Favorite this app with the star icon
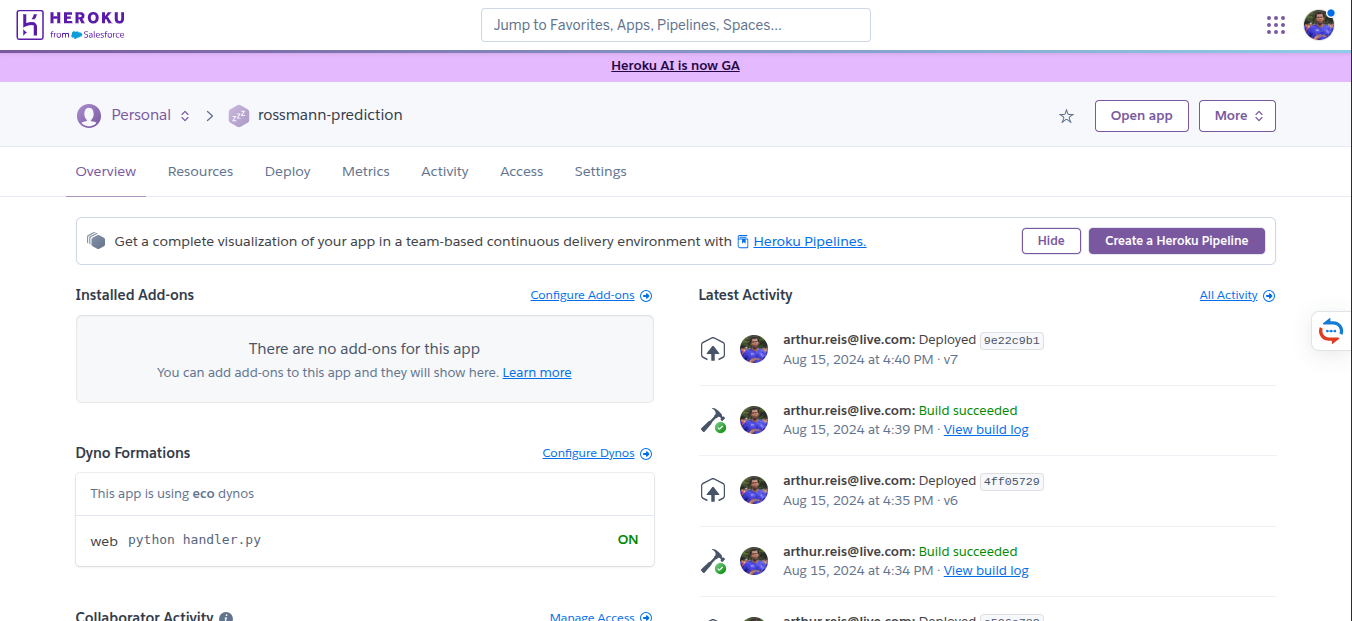 click(x=1066, y=116)
